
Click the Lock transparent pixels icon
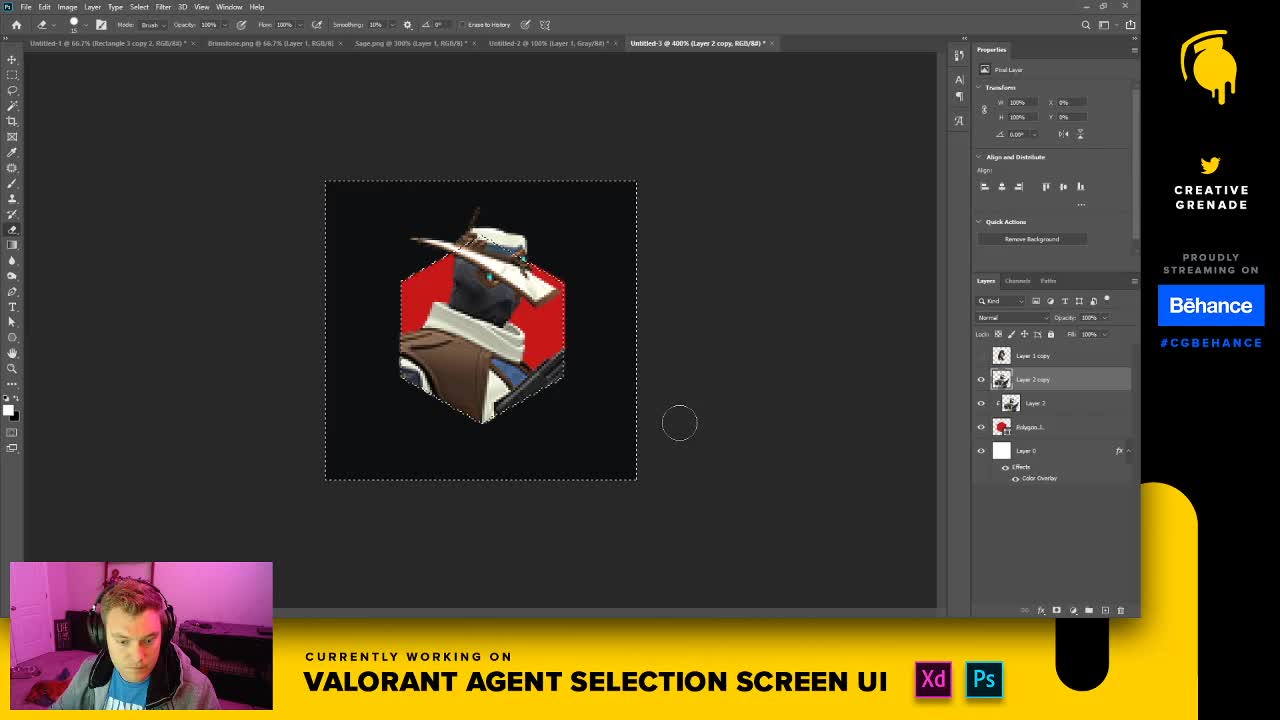997,334
